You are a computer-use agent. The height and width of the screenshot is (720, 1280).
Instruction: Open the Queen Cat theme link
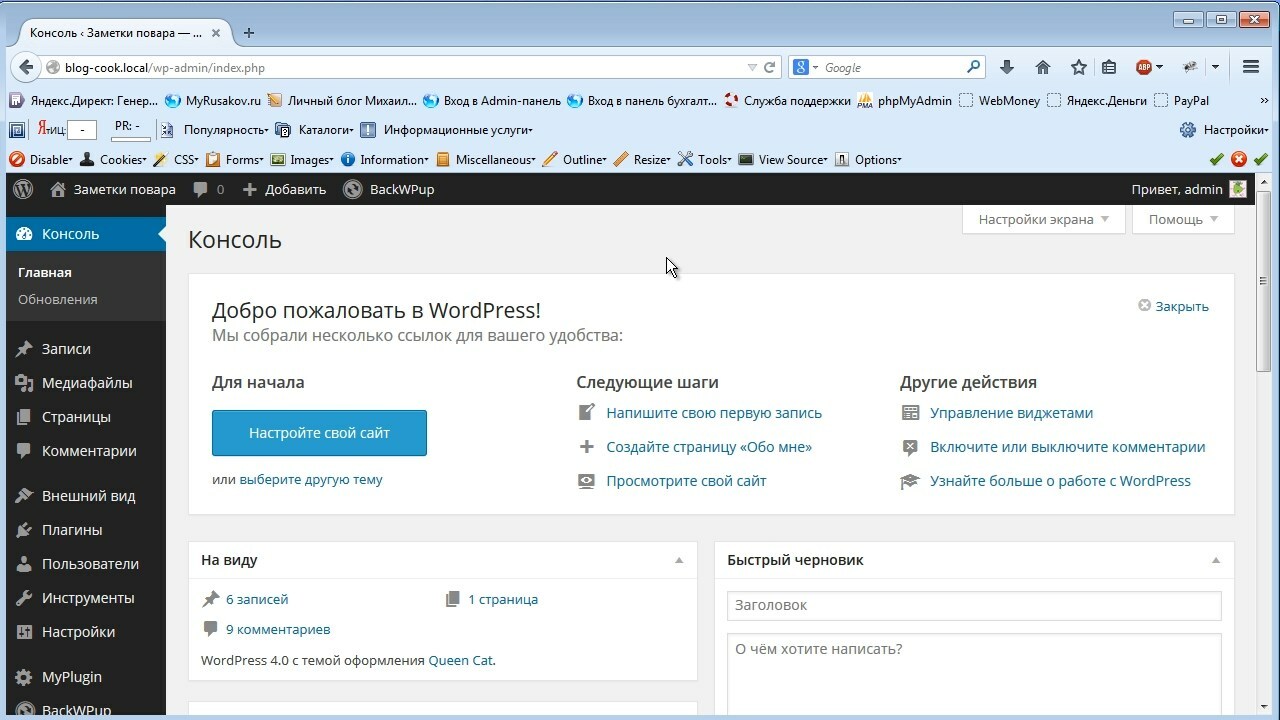[460, 660]
